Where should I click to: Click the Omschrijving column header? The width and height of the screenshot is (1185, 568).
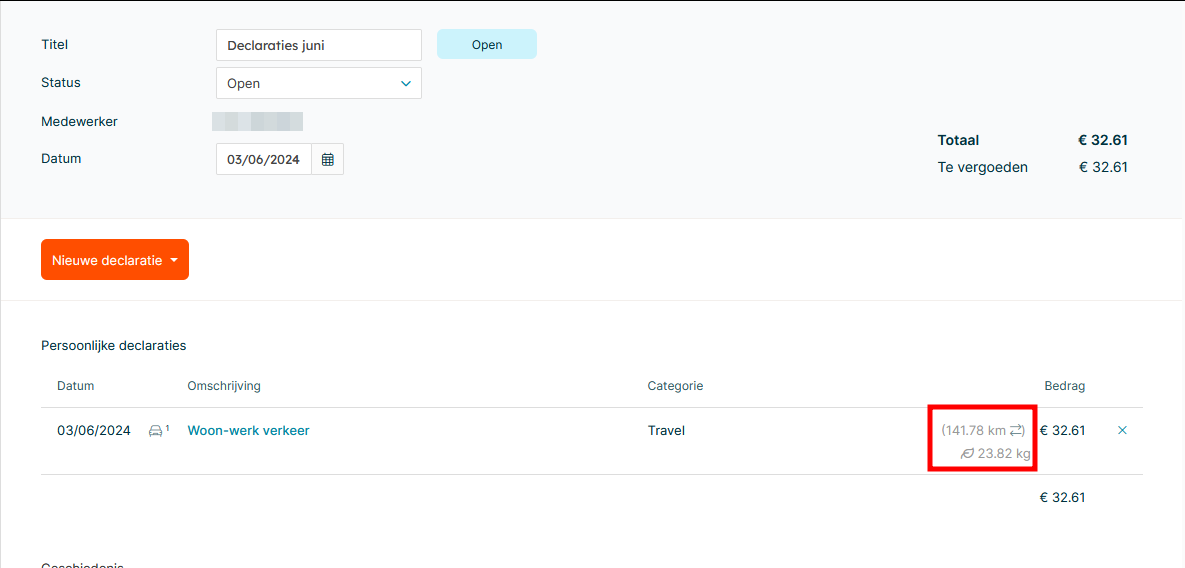pyautogui.click(x=224, y=386)
